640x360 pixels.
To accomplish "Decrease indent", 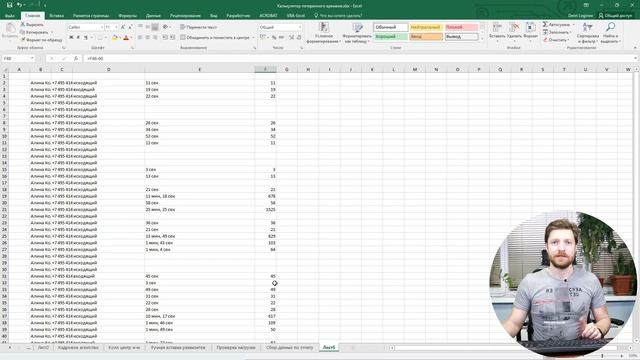I will click(165, 38).
